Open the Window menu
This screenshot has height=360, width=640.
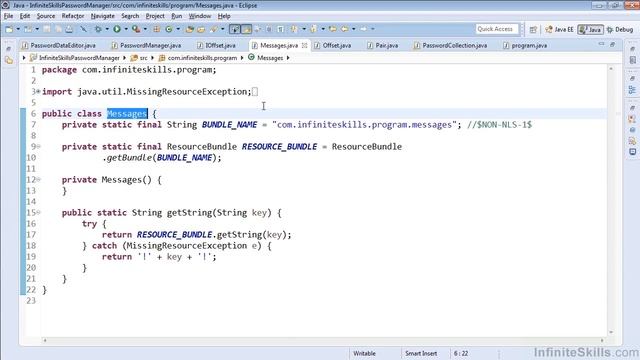click(200, 16)
